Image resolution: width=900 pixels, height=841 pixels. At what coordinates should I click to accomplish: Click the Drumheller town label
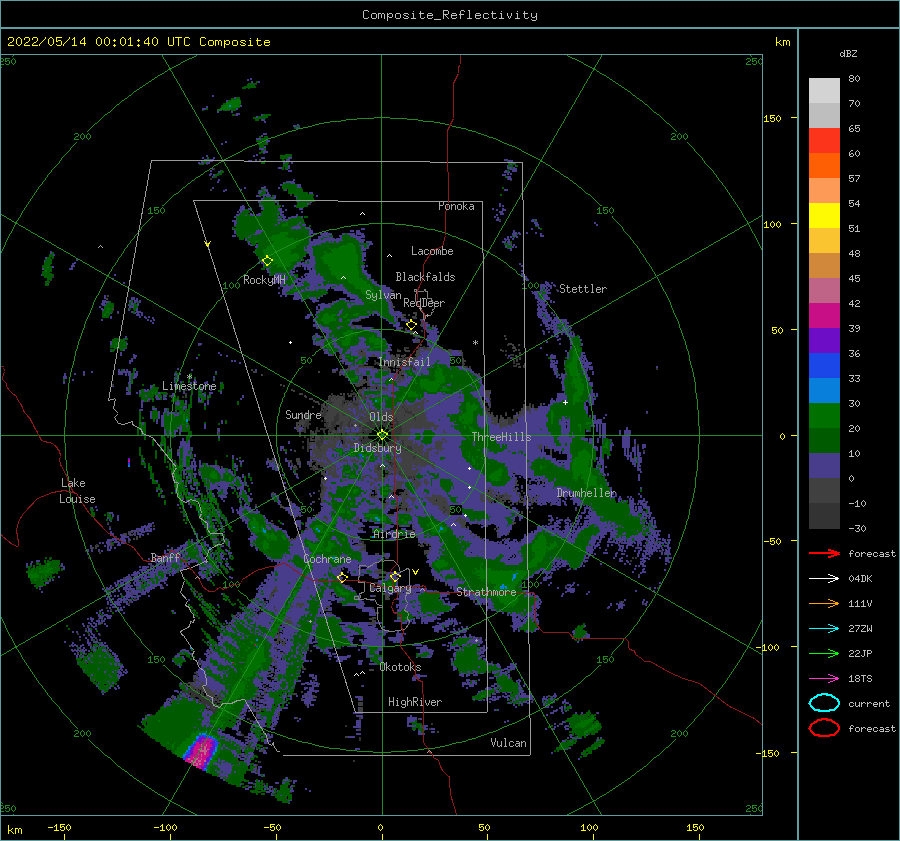(x=586, y=493)
